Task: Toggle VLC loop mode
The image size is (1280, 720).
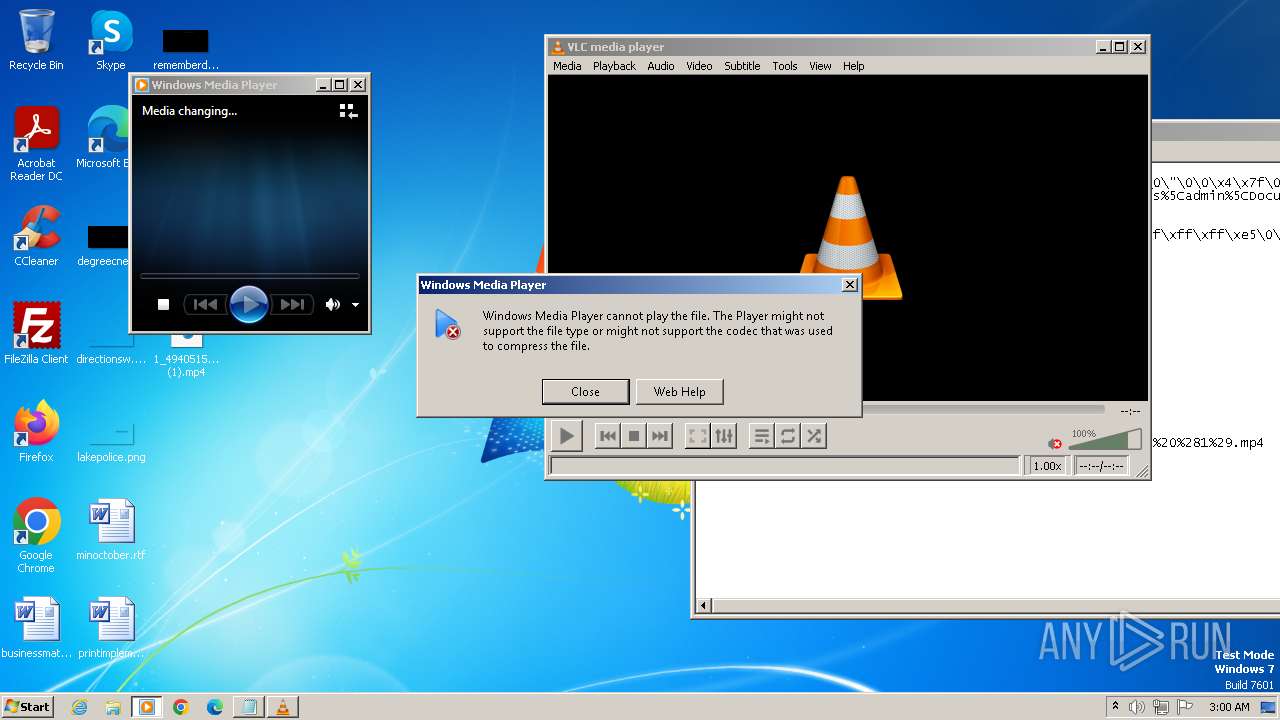Action: tap(788, 436)
